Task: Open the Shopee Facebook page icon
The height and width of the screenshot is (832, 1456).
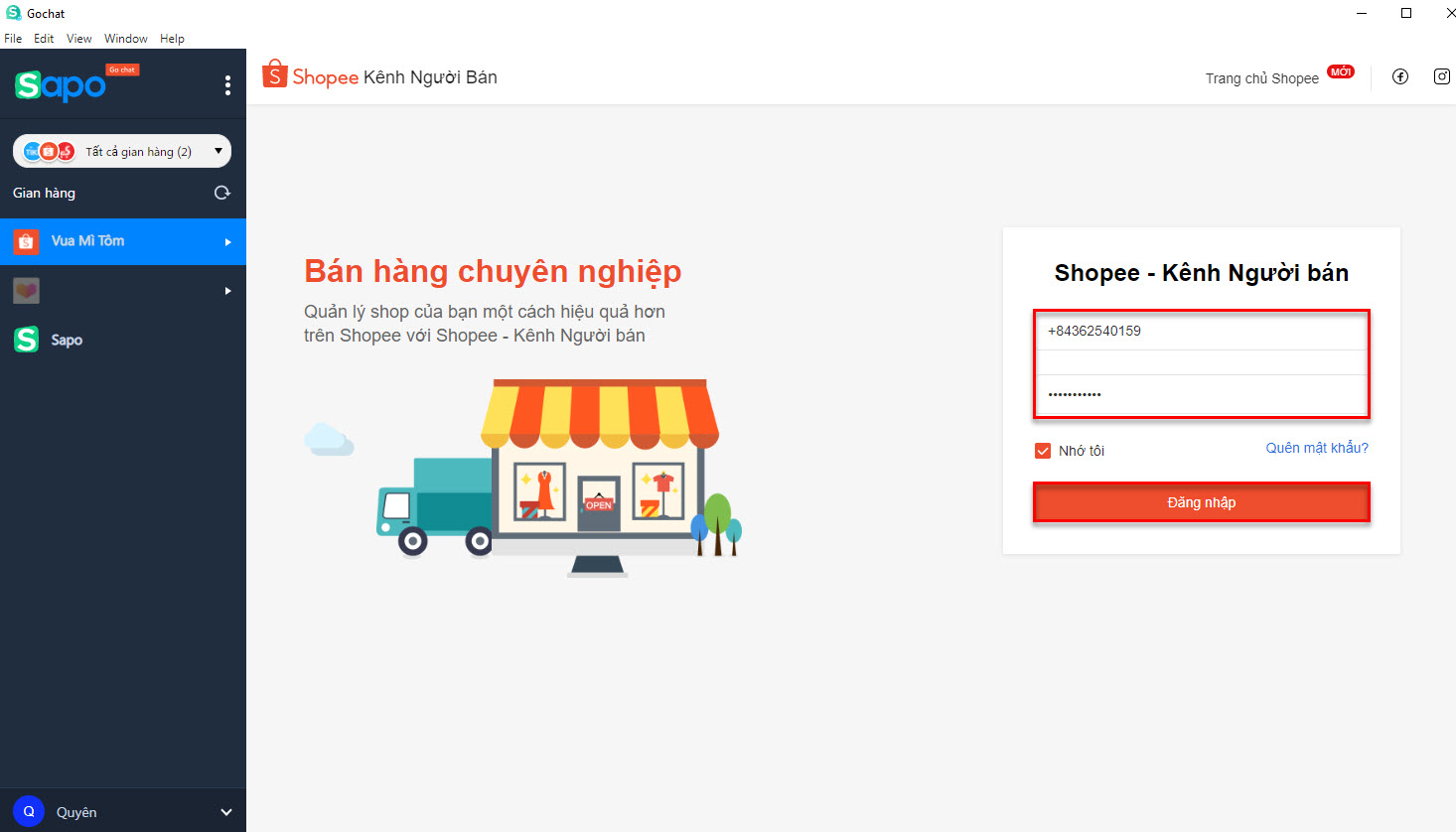Action: coord(1400,76)
